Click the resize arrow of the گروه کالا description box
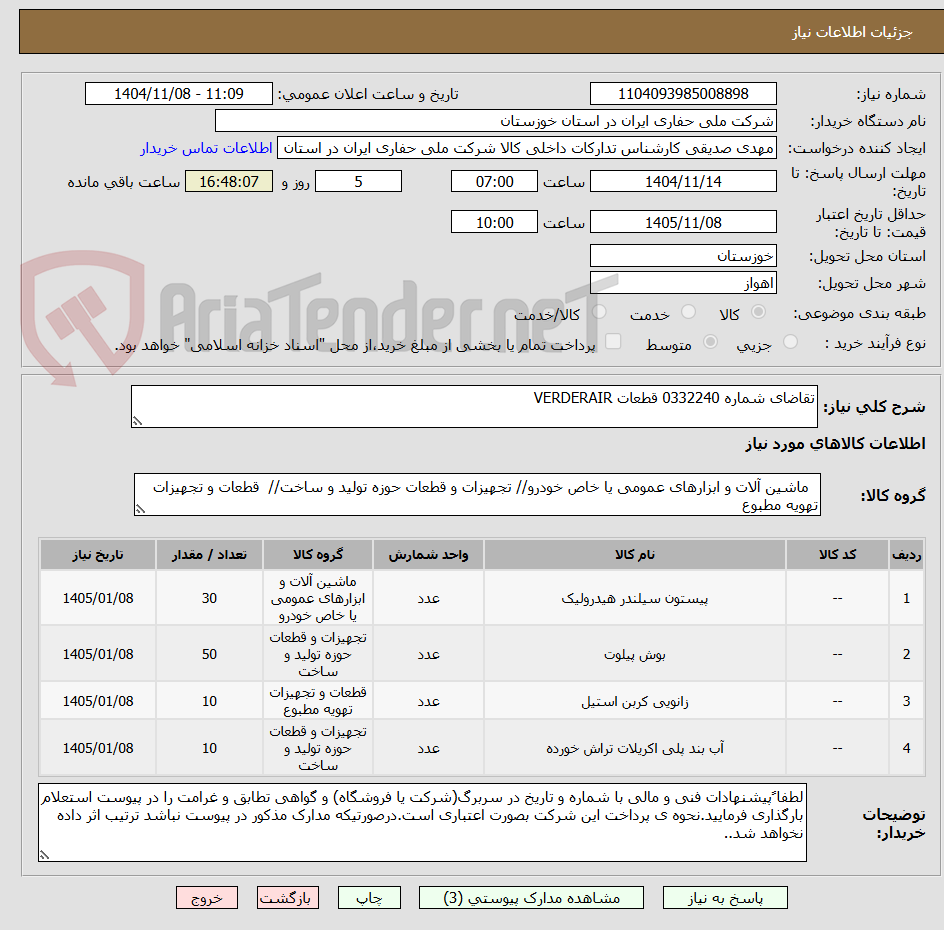 [142, 507]
